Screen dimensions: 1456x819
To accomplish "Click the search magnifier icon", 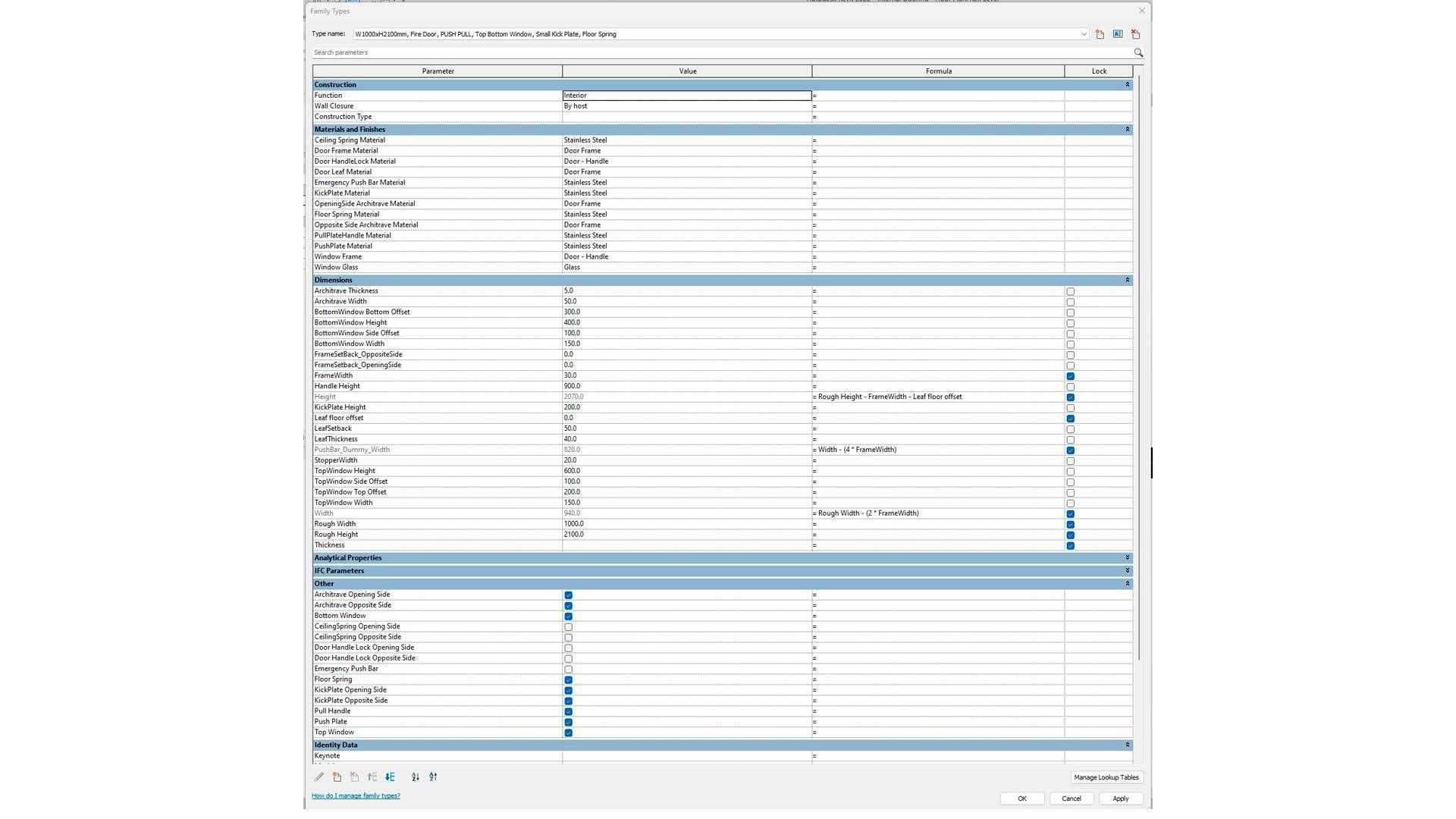I will click(1137, 53).
